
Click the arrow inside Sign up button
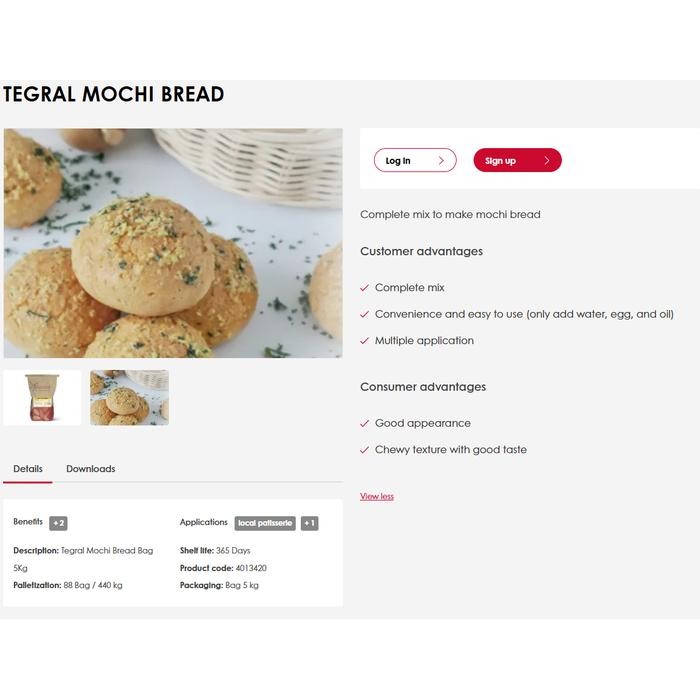546,160
